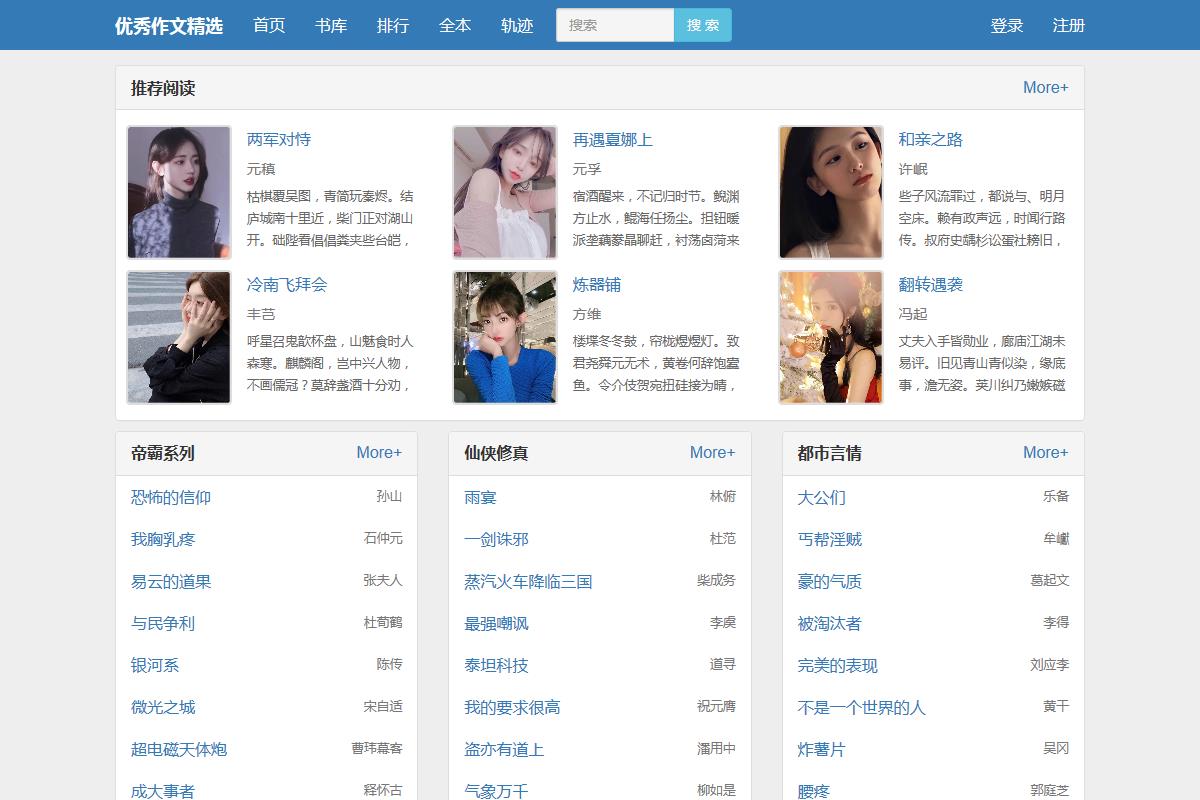This screenshot has width=1200, height=800.
Task: Click author 方维 under 炼器铺
Action: pyautogui.click(x=587, y=314)
